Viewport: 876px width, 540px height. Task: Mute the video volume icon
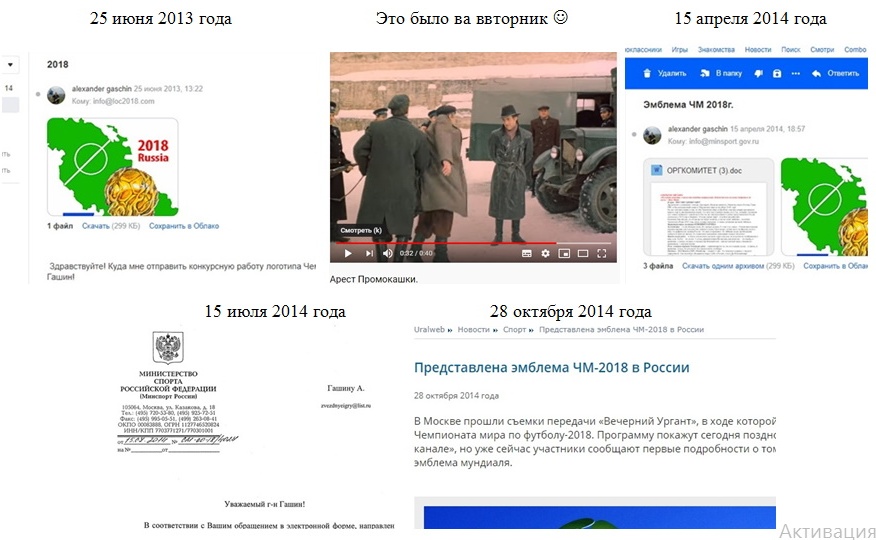[x=388, y=254]
